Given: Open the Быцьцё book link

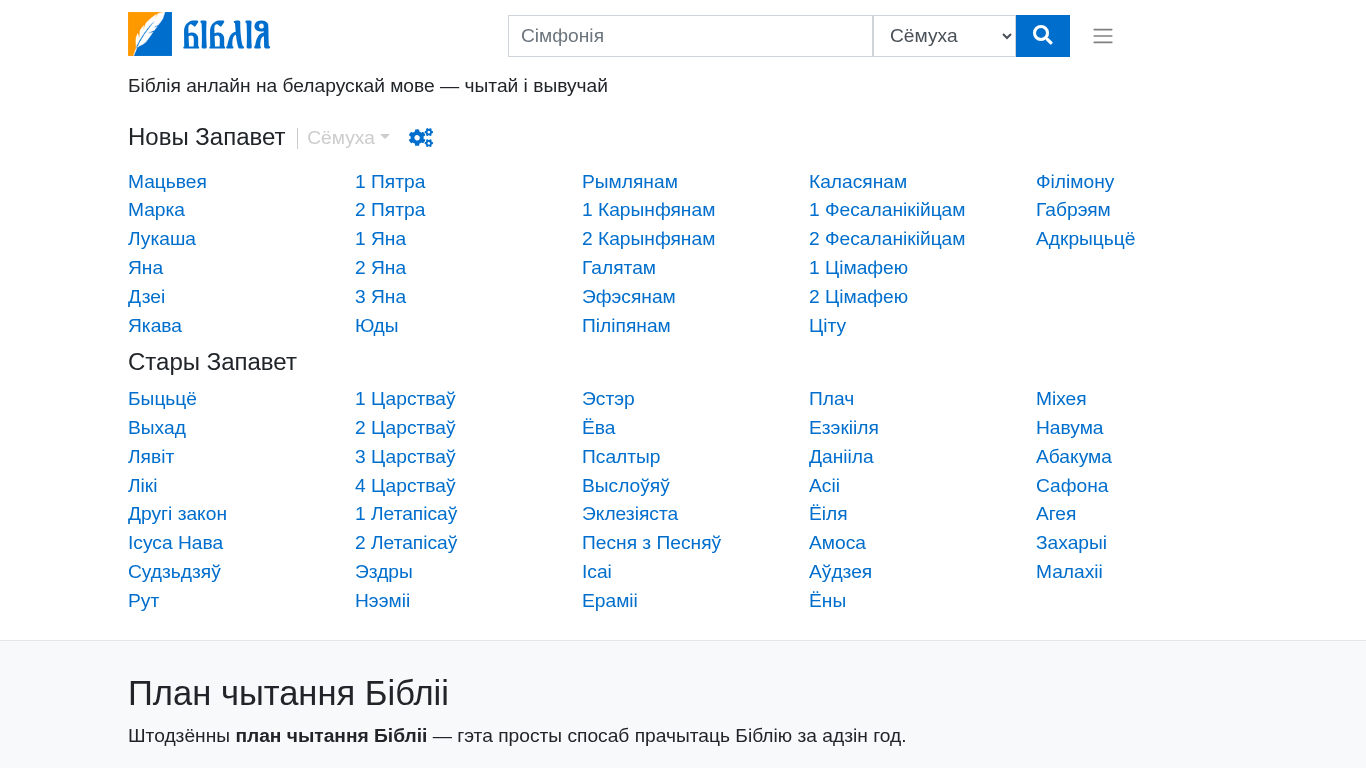Looking at the screenshot, I should (162, 399).
